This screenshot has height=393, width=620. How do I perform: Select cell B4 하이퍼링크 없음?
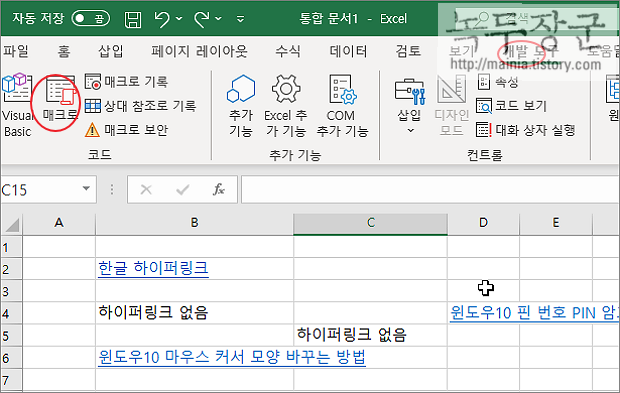tap(195, 313)
